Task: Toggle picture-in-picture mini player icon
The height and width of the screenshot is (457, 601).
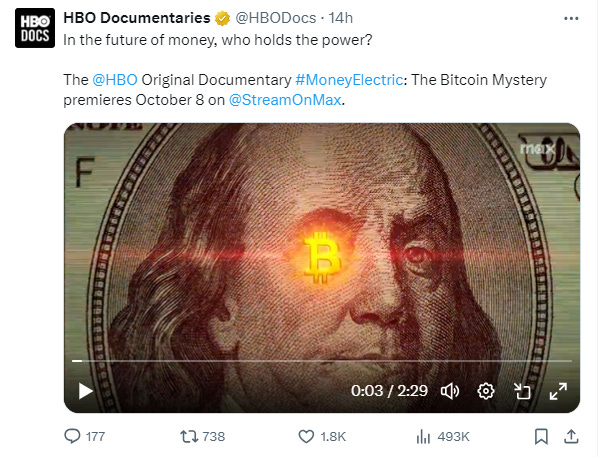Action: (x=522, y=391)
